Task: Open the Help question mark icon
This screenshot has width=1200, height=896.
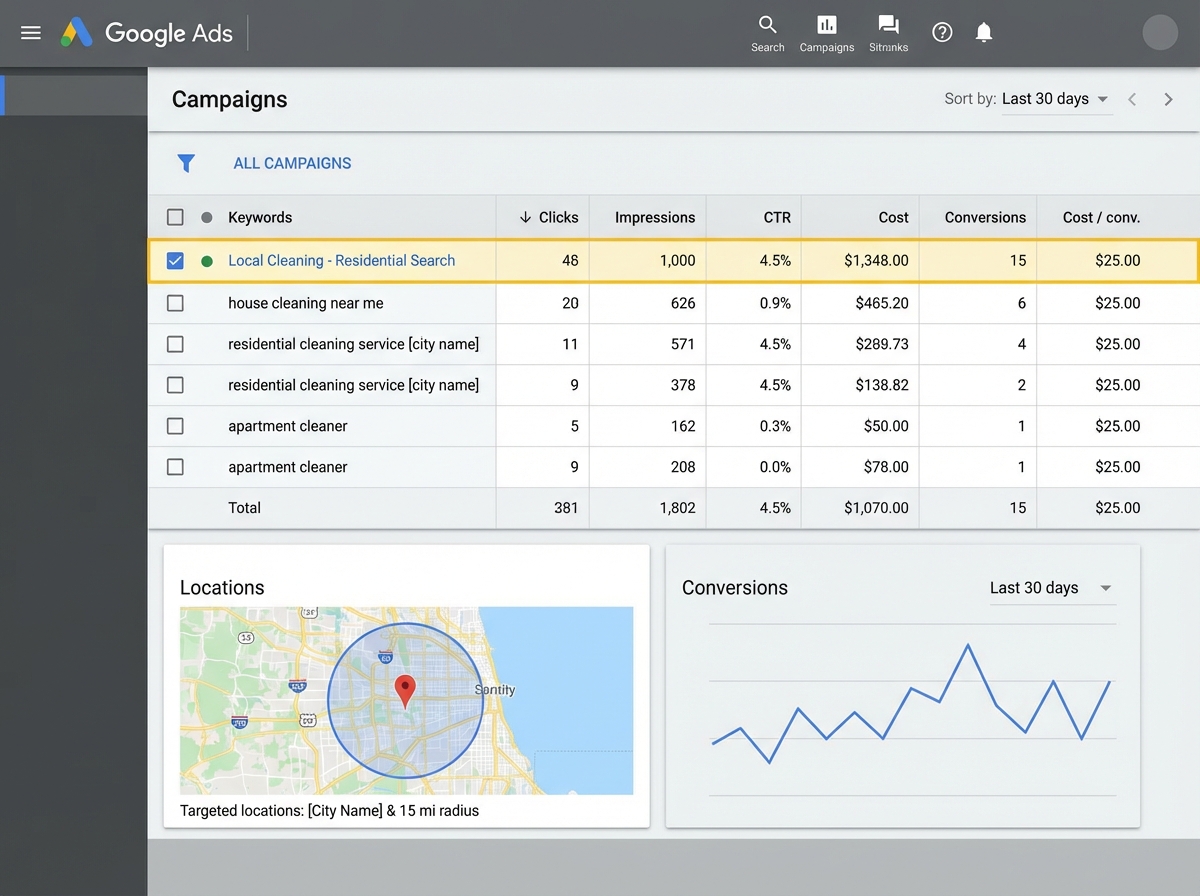Action: coord(941,31)
